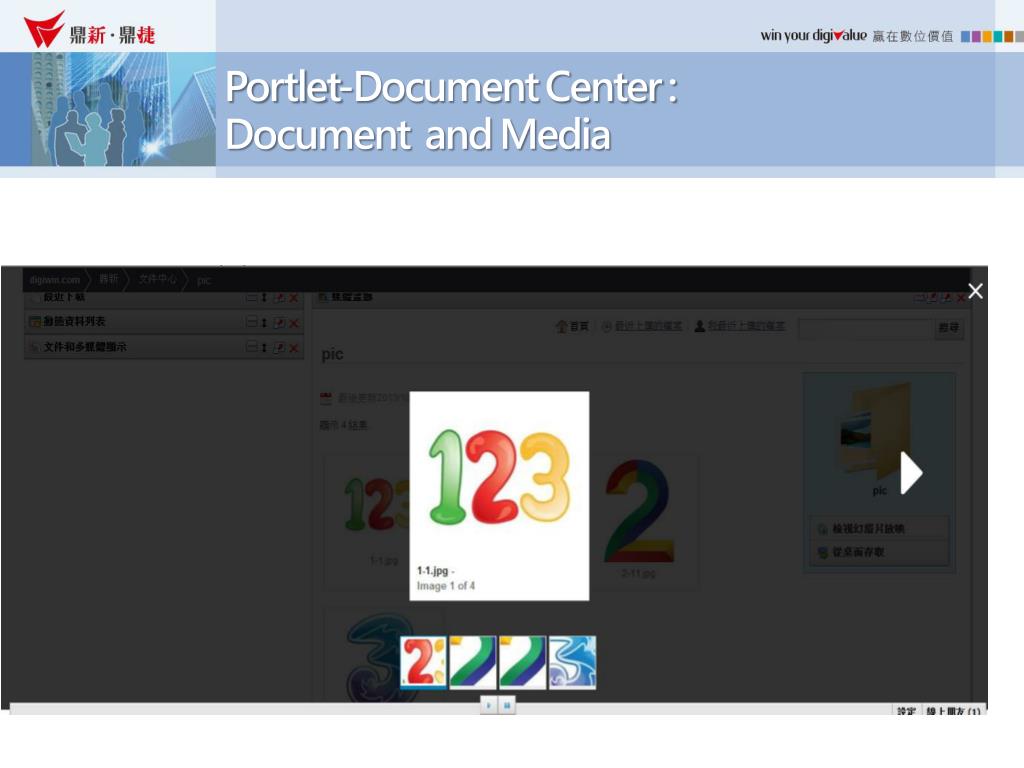Click the large 123 image in lightbox
Image resolution: width=1024 pixels, height=768 pixels.
500,477
